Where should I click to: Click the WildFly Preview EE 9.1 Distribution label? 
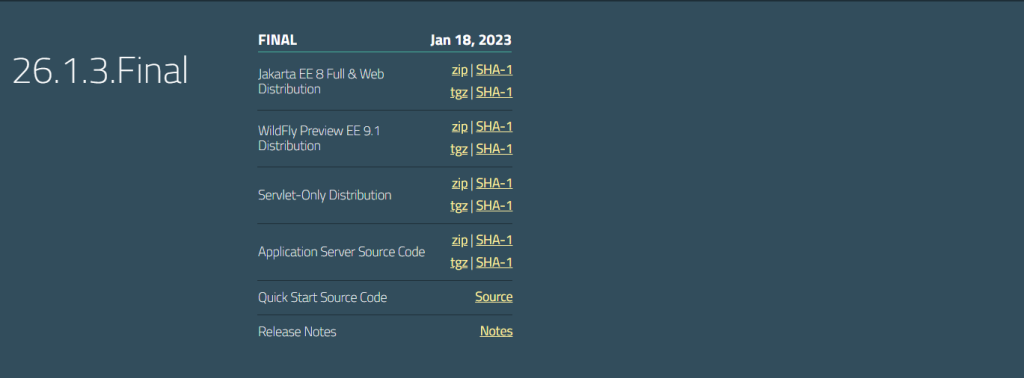click(x=319, y=138)
